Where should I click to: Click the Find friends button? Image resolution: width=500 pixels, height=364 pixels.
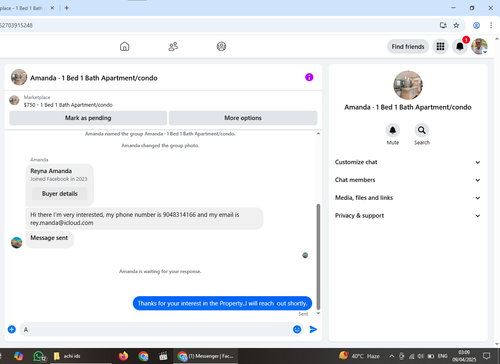pyautogui.click(x=408, y=47)
